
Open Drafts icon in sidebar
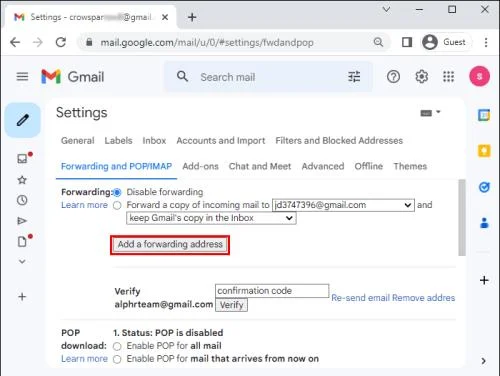point(22,241)
